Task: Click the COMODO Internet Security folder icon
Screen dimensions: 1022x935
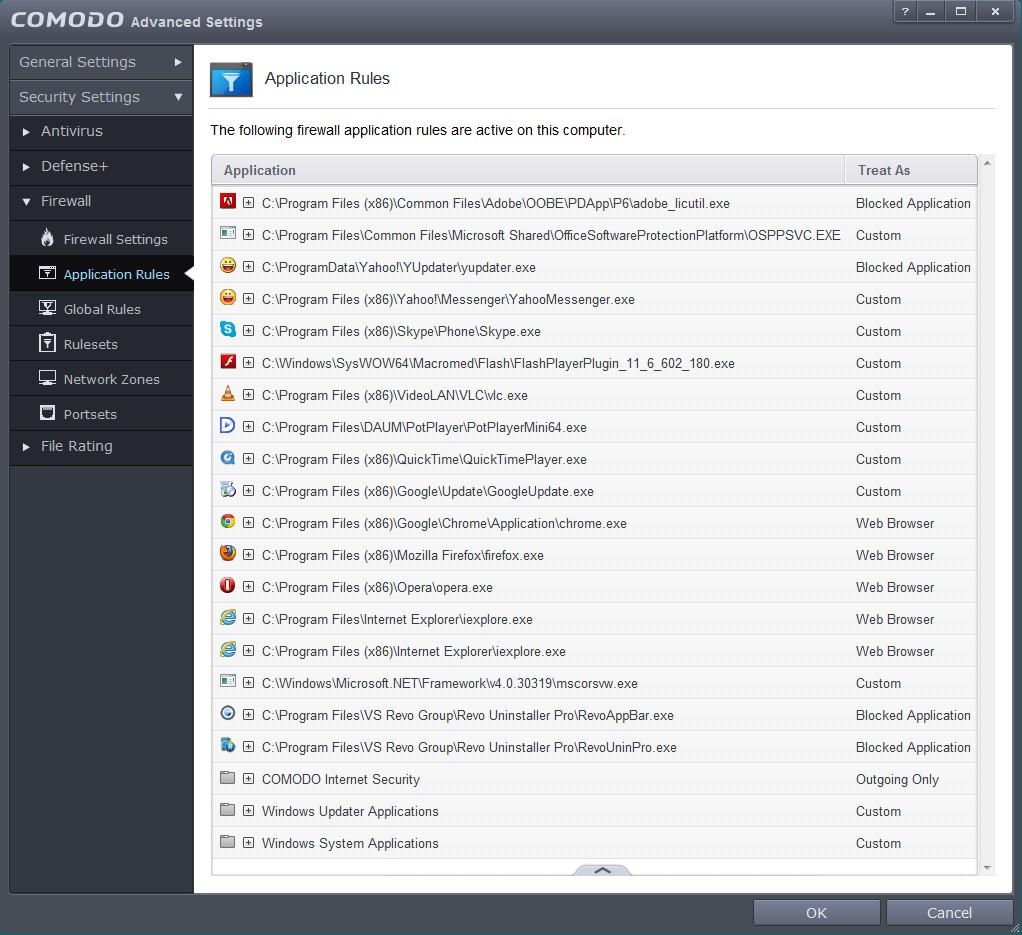Action: coord(227,777)
